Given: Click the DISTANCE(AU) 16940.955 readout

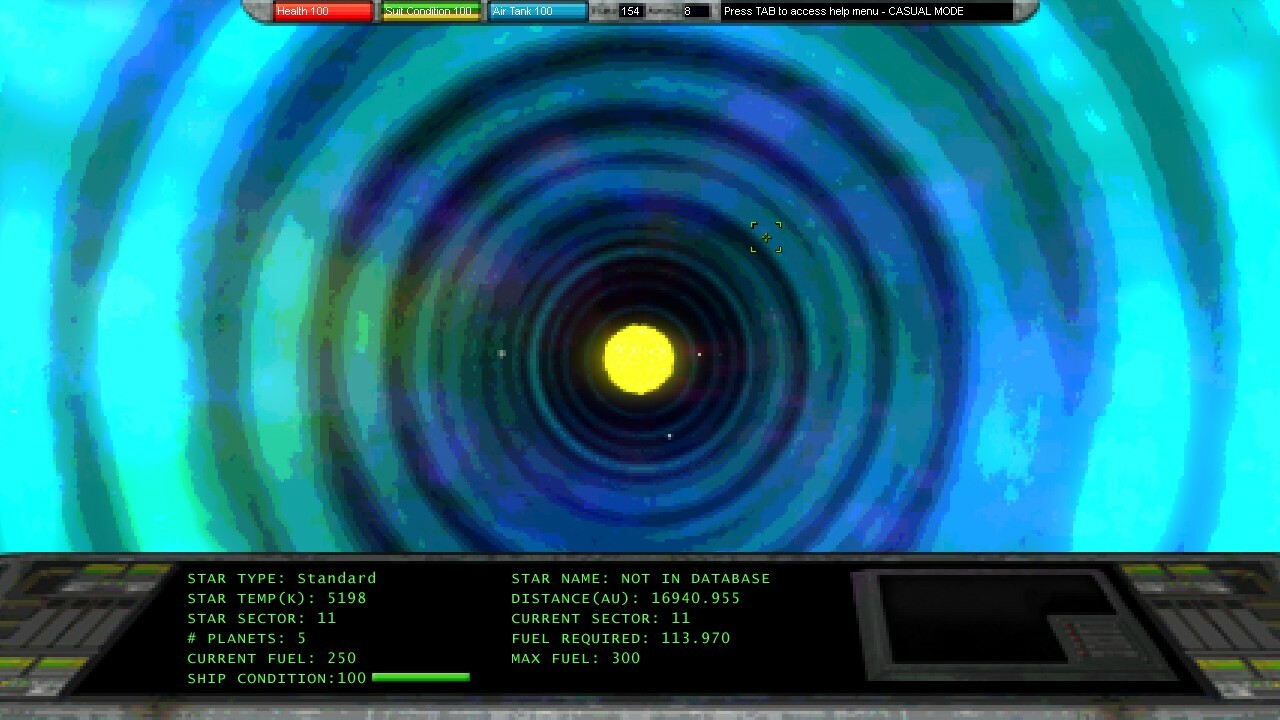Looking at the screenshot, I should [625, 598].
